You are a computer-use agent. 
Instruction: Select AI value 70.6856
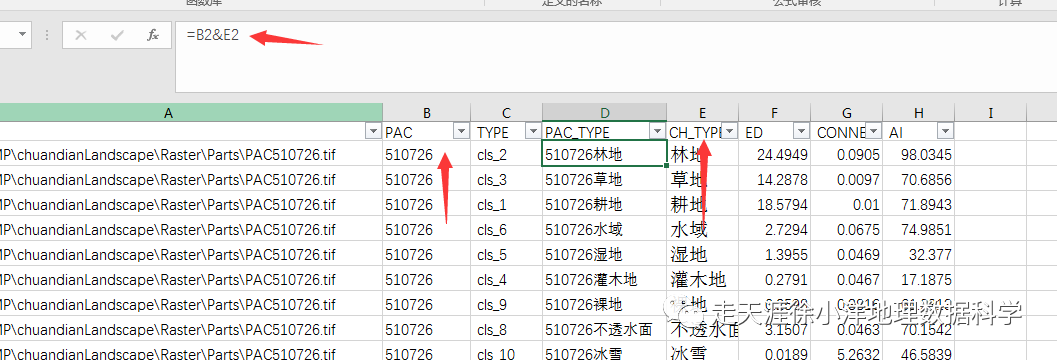[919, 179]
